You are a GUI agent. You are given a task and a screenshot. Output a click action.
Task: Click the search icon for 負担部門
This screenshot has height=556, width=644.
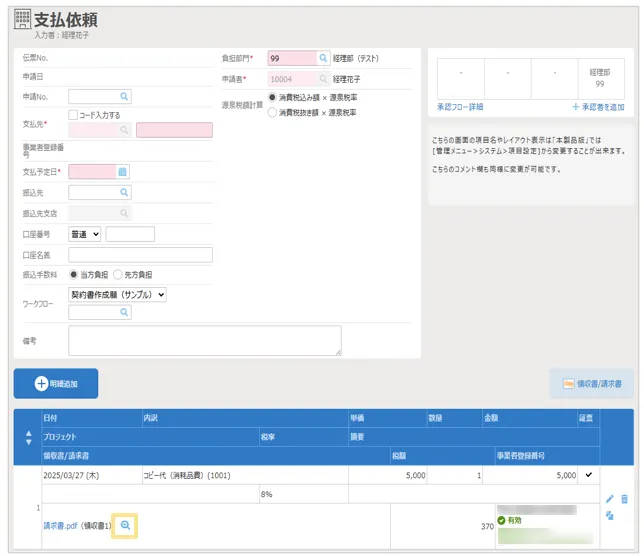click(323, 59)
